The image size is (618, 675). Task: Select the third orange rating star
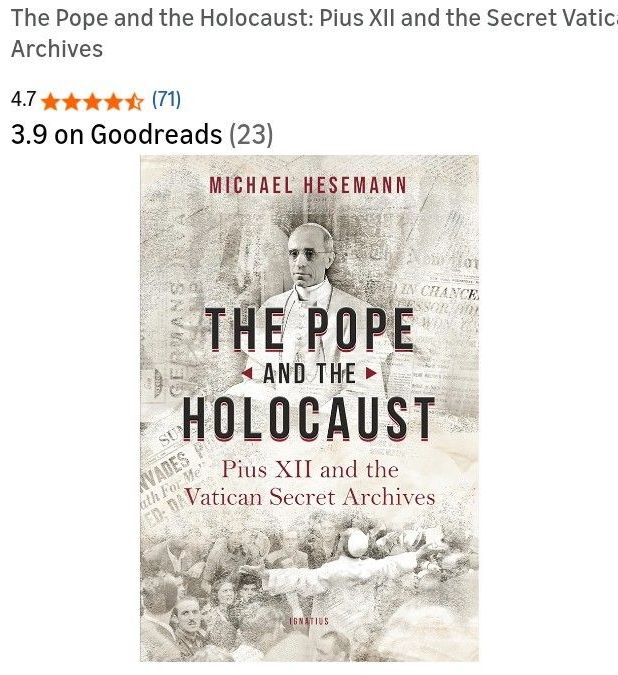click(x=93, y=102)
